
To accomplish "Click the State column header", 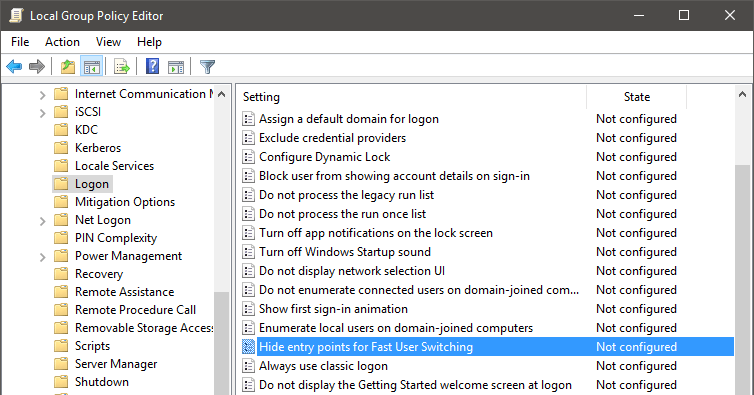I will [637, 97].
